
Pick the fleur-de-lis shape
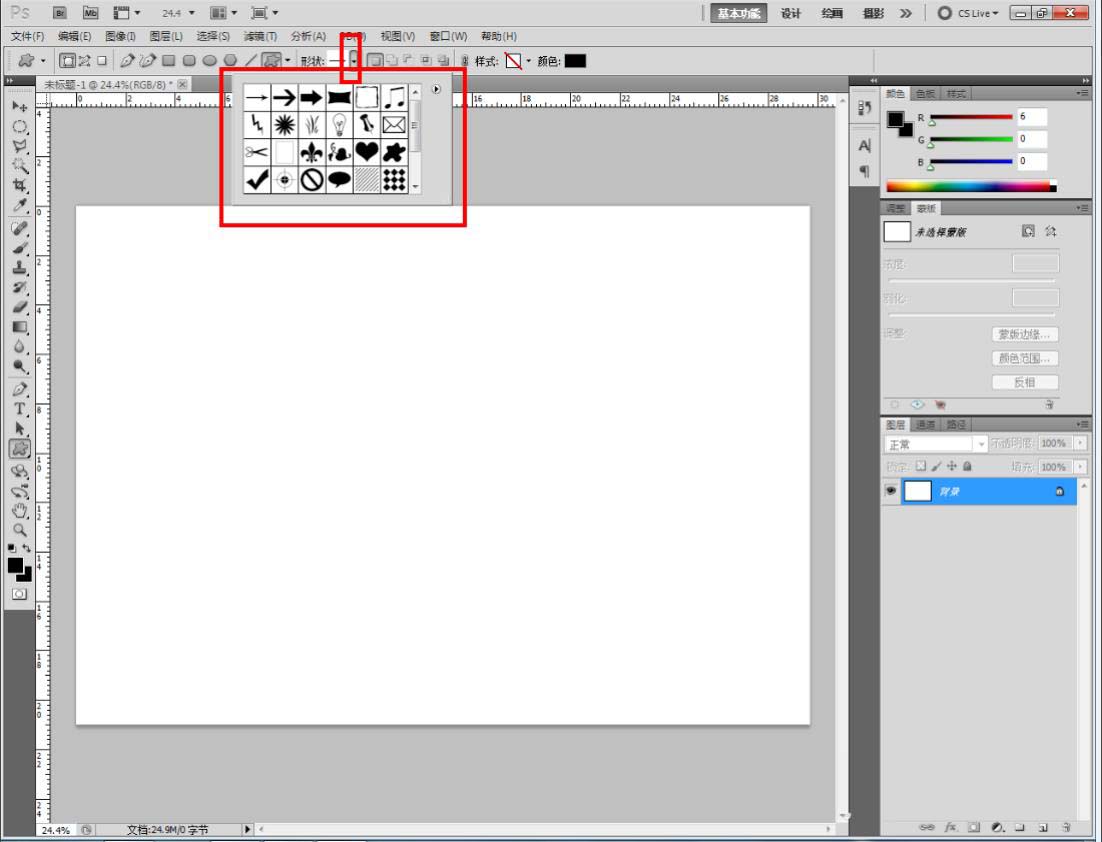[x=311, y=152]
